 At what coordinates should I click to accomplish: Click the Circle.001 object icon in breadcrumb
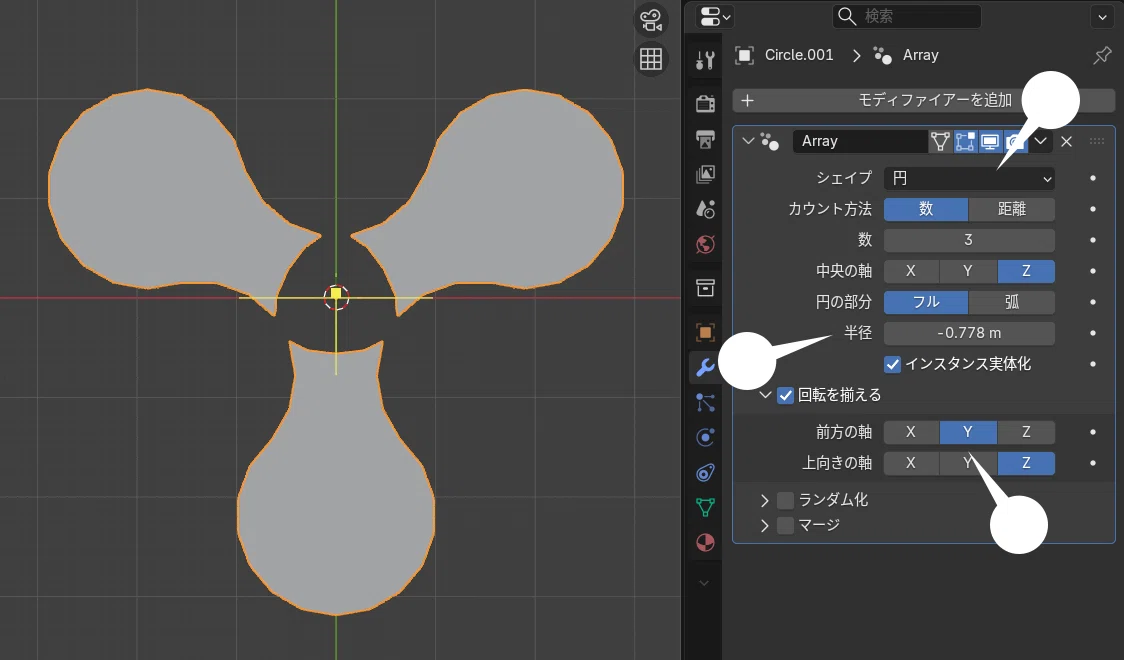pyautogui.click(x=745, y=55)
